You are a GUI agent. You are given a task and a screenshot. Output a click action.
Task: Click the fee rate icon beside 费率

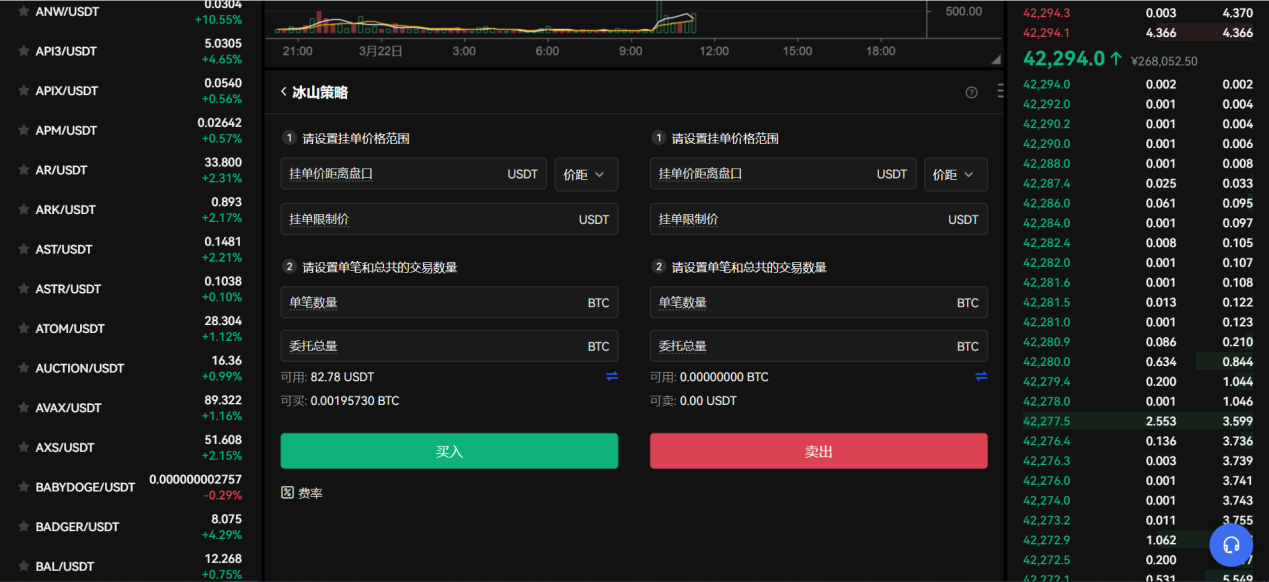click(x=286, y=492)
